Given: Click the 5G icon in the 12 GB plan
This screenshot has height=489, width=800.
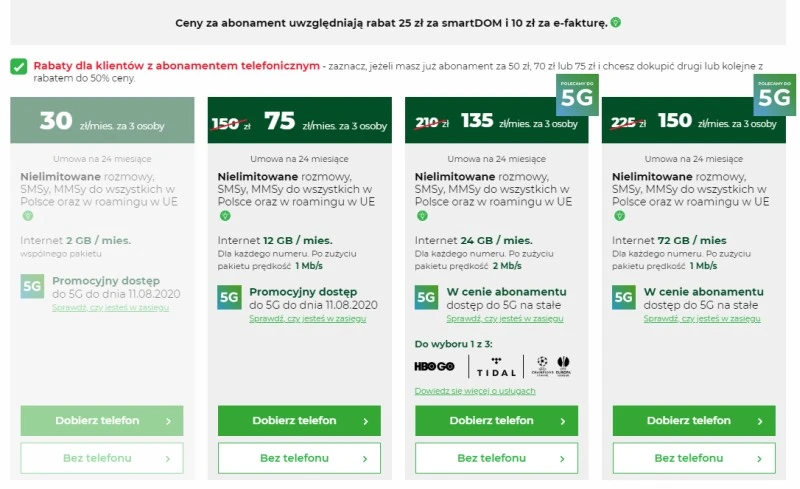Looking at the screenshot, I should pyautogui.click(x=229, y=298).
